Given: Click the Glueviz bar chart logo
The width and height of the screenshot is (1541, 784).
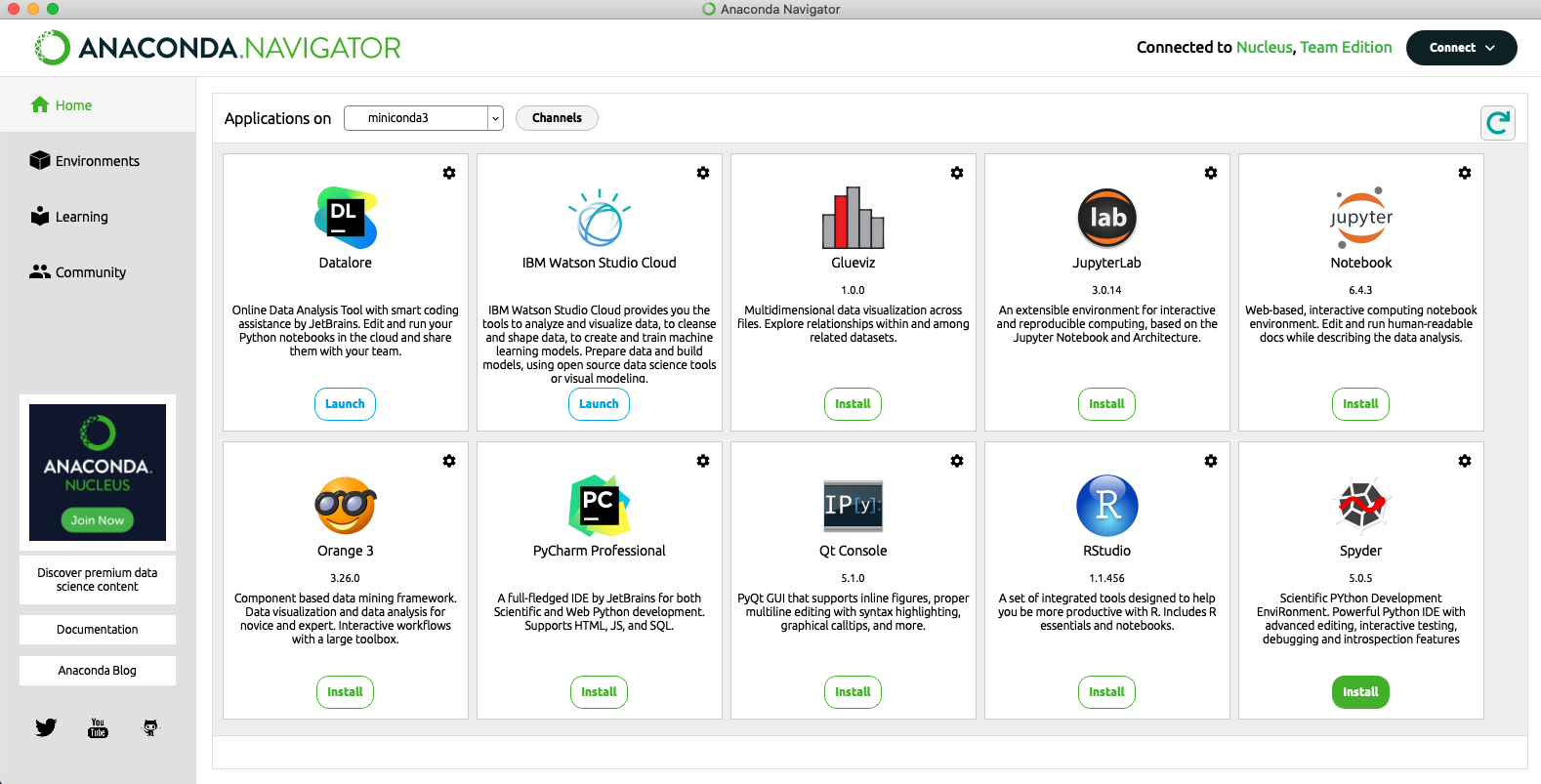Looking at the screenshot, I should click(x=853, y=218).
